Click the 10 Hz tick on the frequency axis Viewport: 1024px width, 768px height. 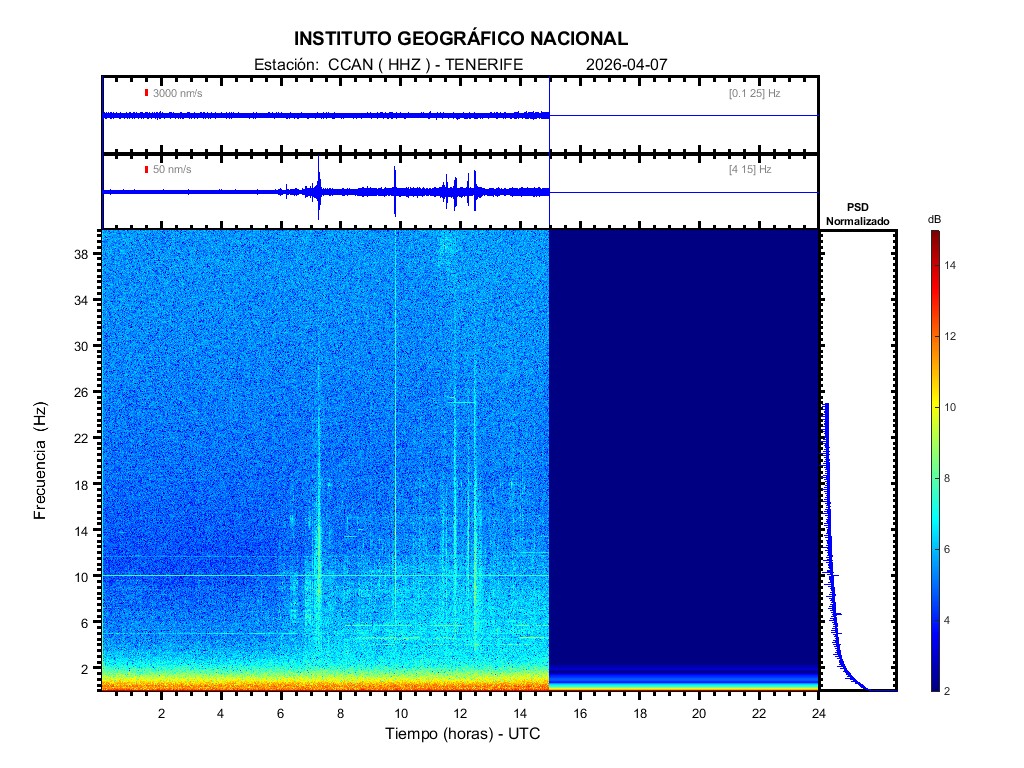tap(87, 576)
